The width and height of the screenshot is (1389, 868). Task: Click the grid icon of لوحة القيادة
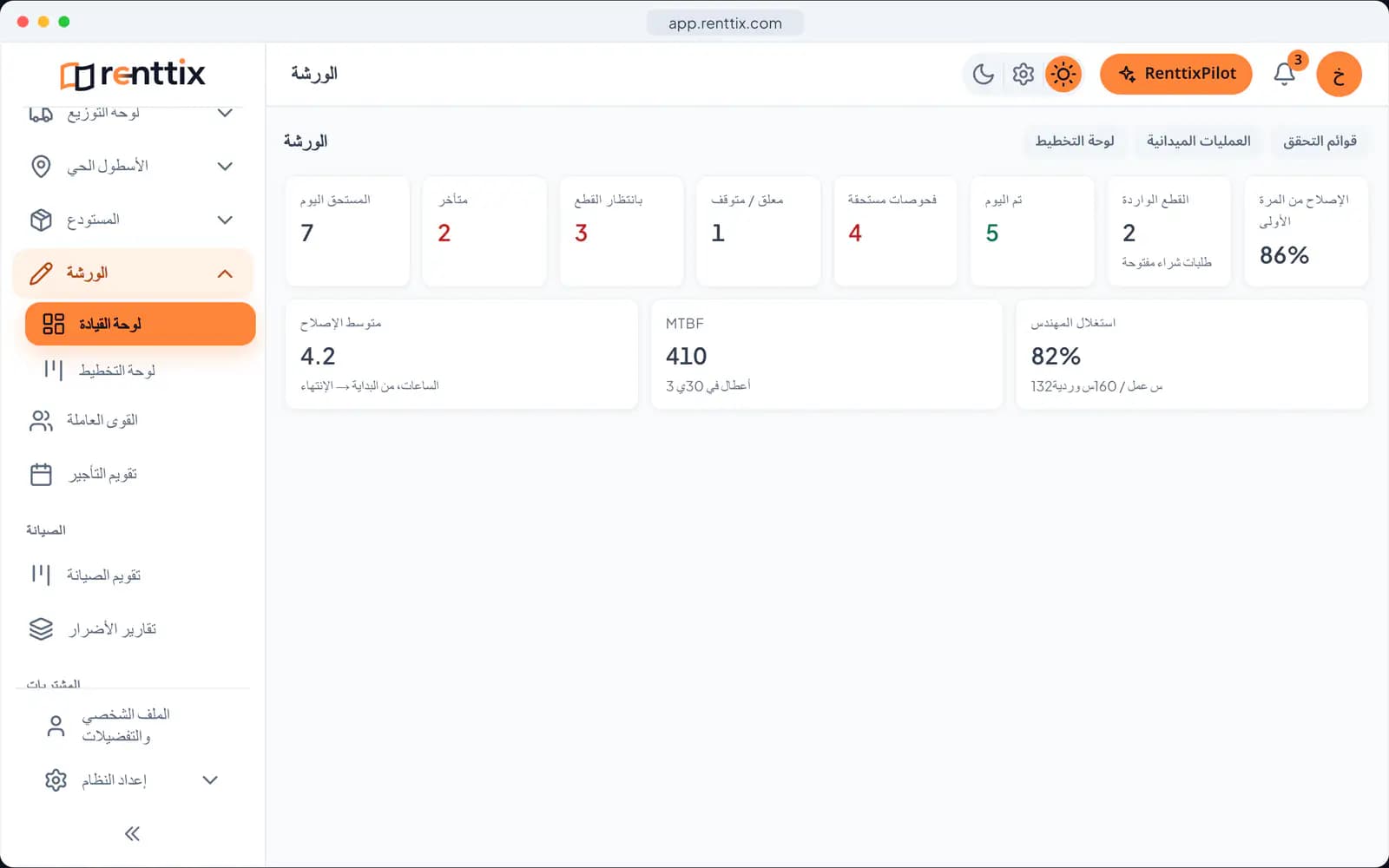tap(54, 324)
